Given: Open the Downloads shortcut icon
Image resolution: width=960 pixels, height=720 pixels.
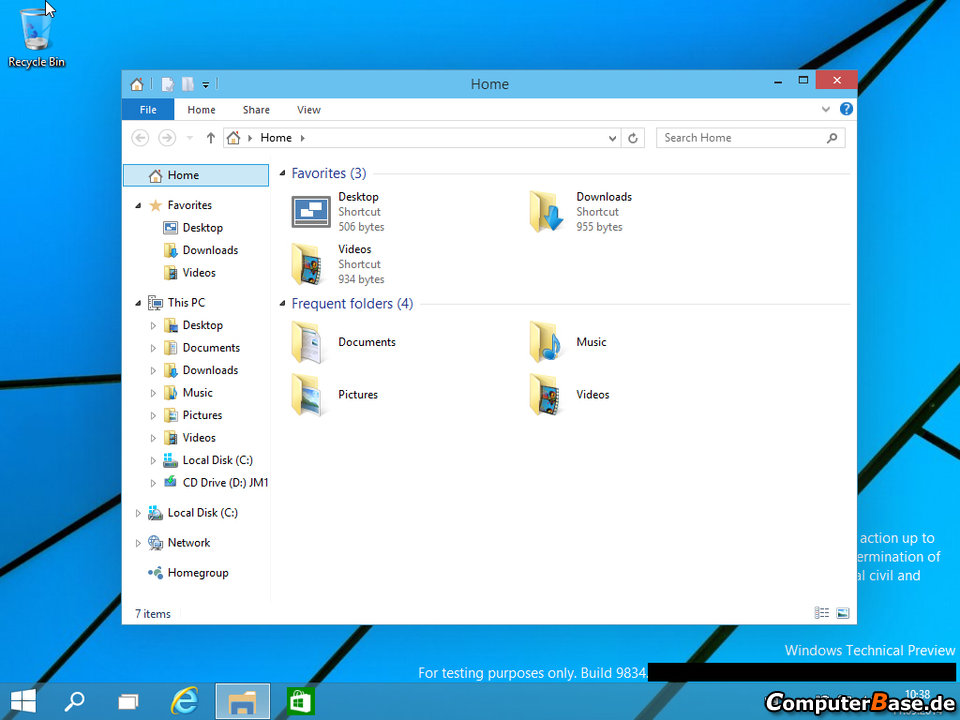Looking at the screenshot, I should (546, 211).
